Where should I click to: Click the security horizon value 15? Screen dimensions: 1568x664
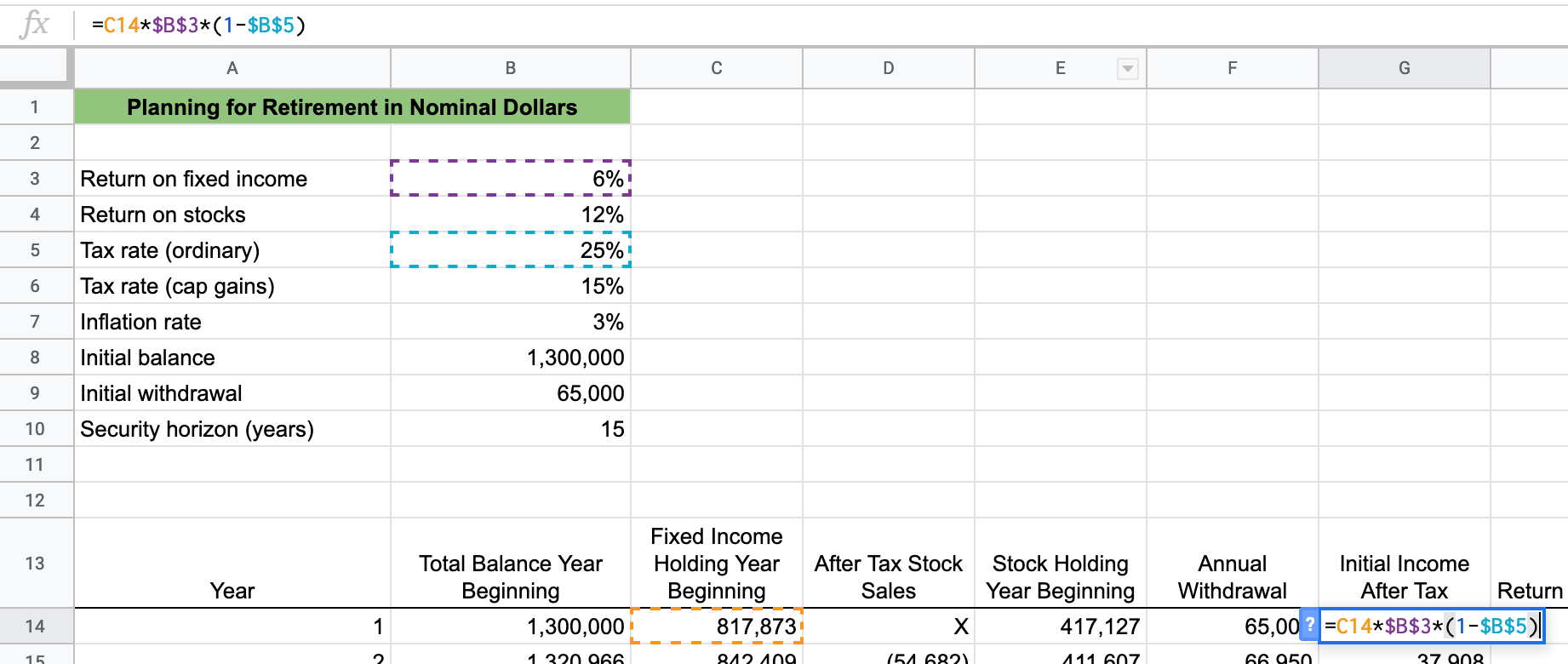tap(511, 429)
